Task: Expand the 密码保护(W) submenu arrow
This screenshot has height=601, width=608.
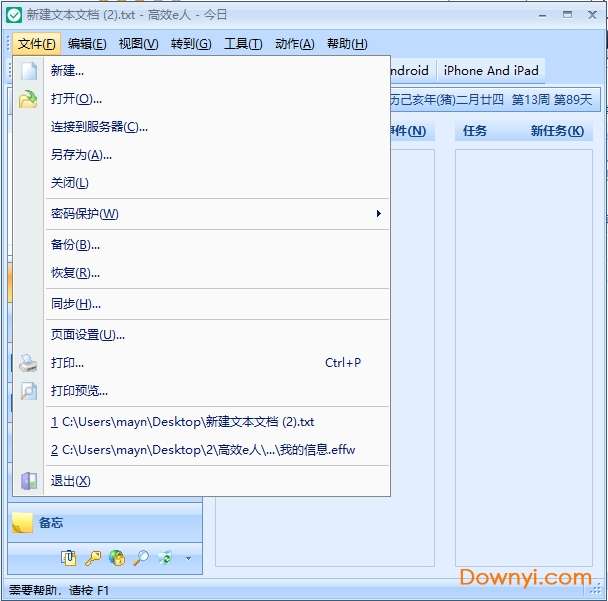Action: click(378, 214)
